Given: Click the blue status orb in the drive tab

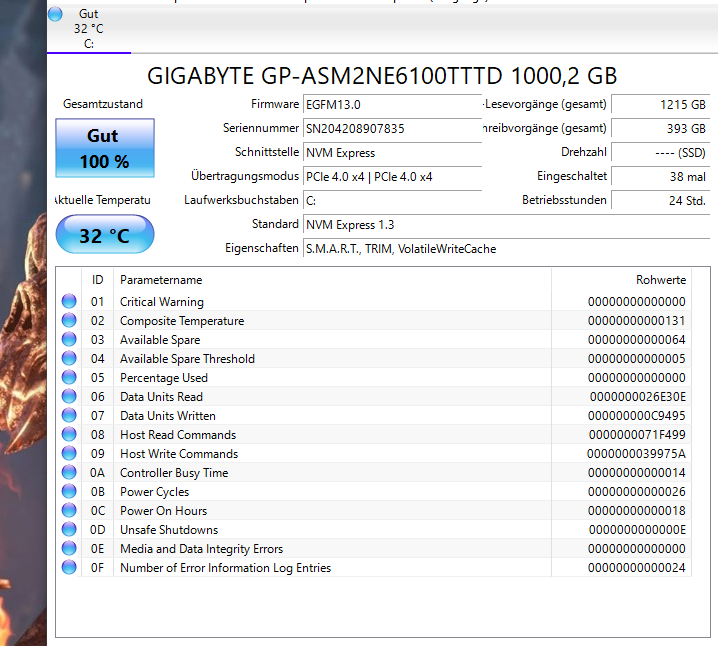Looking at the screenshot, I should click(55, 14).
